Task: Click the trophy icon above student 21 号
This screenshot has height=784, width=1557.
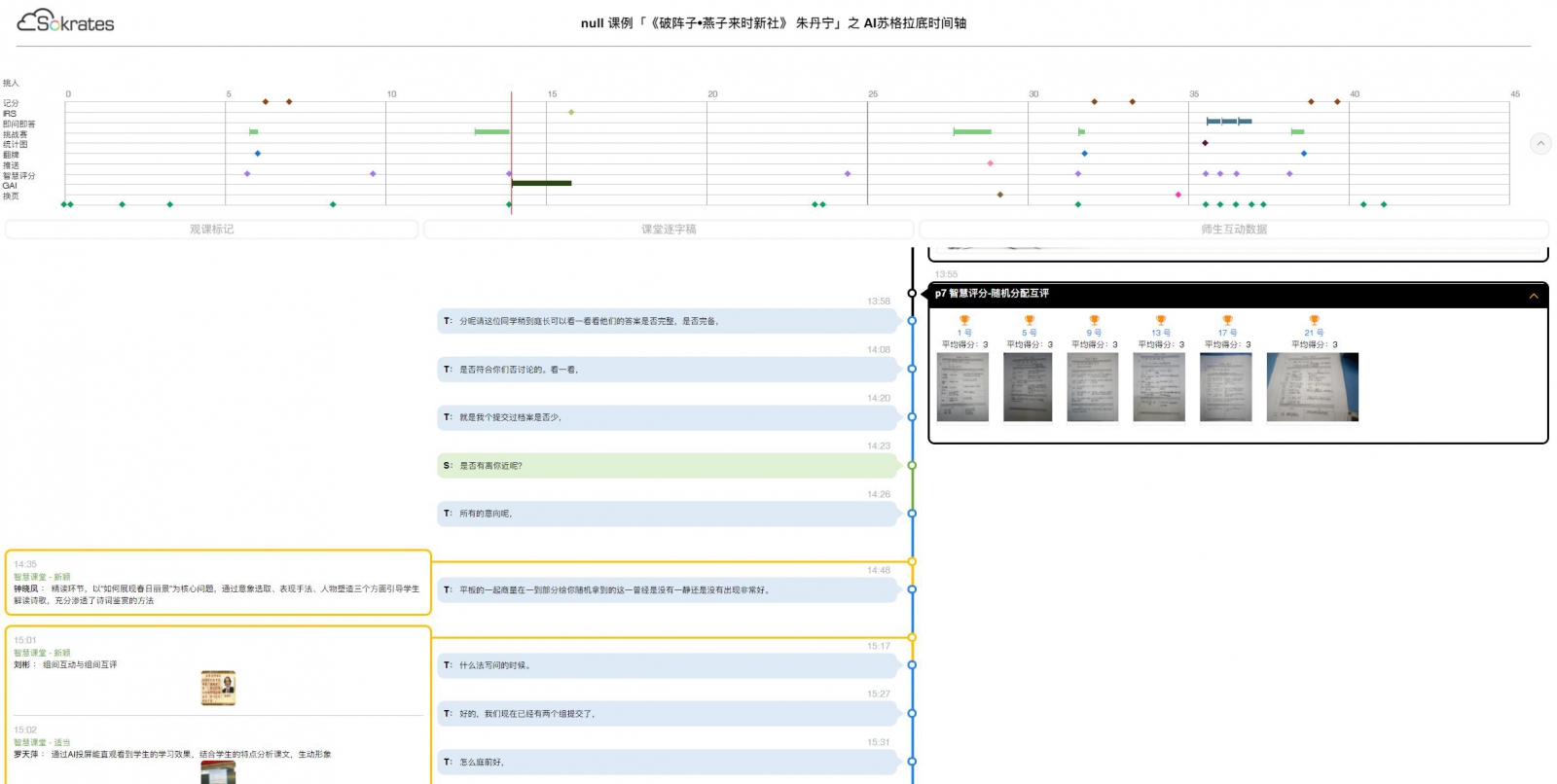Action: coord(1314,320)
